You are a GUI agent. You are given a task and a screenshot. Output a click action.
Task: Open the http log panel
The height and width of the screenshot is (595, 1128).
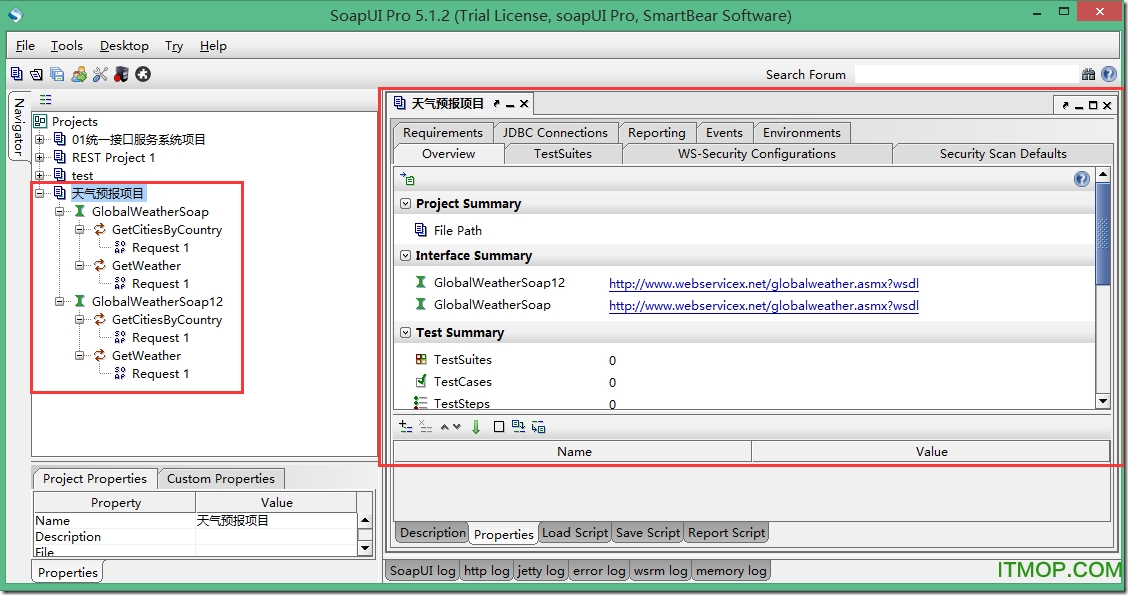pyautogui.click(x=487, y=571)
